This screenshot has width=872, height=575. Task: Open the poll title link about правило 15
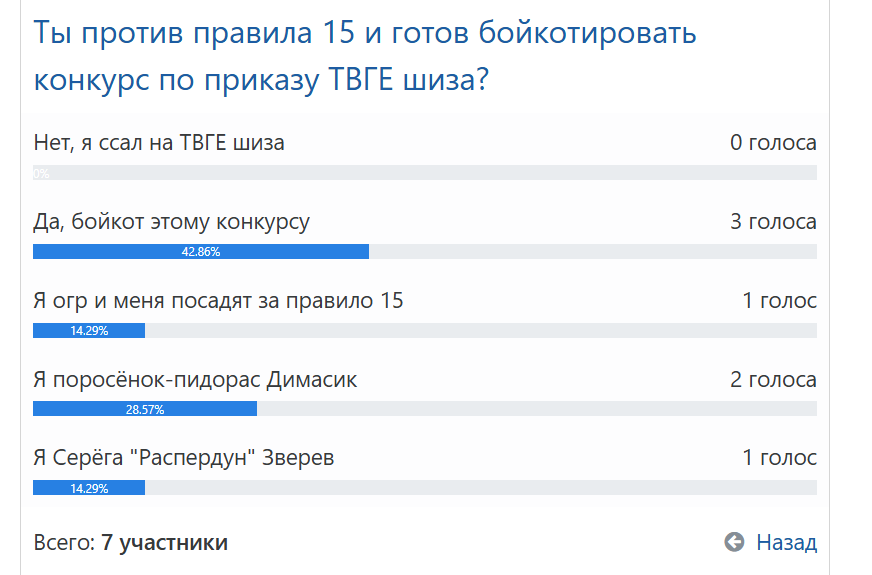tap(365, 56)
